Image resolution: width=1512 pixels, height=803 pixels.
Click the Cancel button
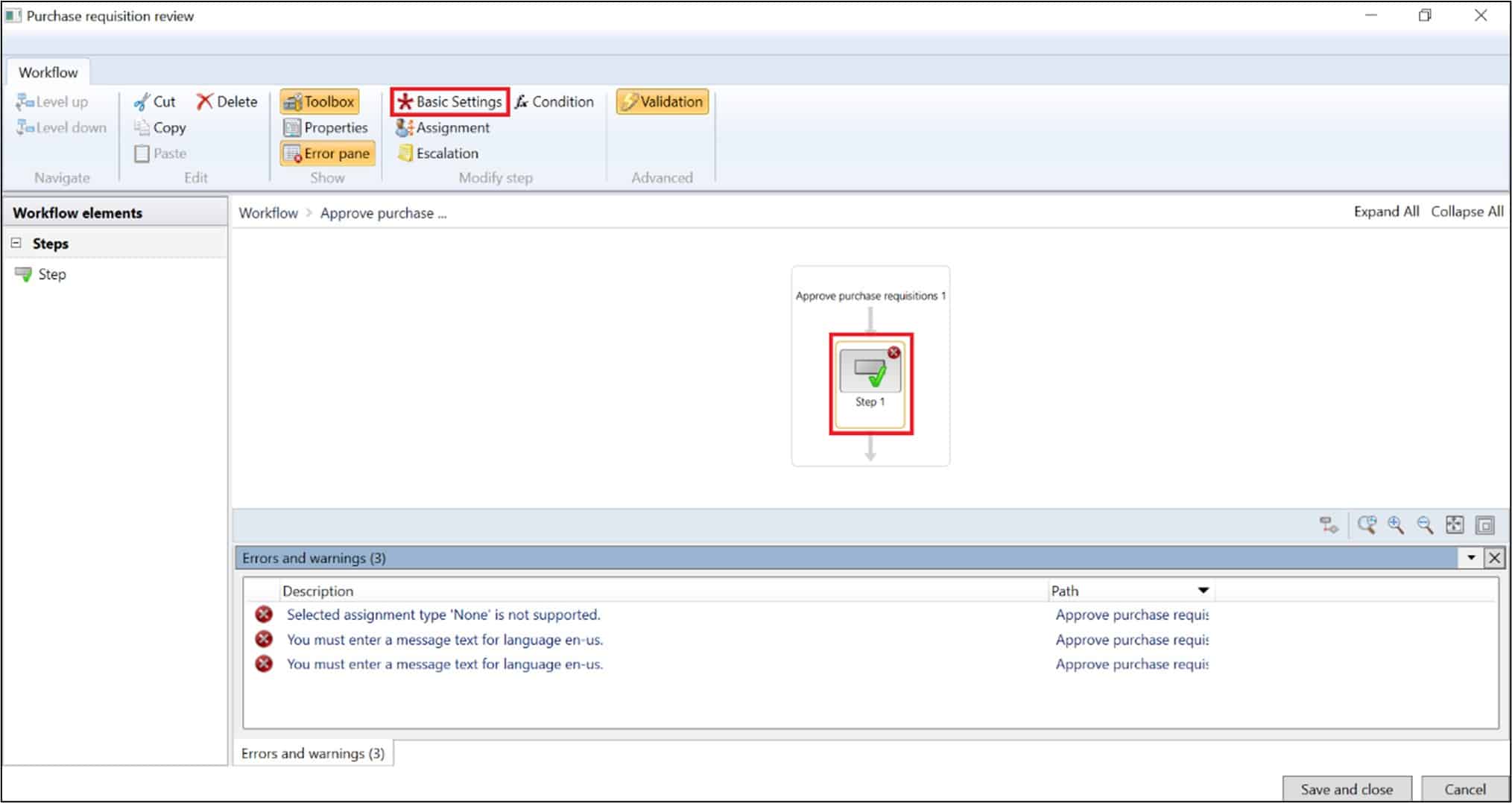click(x=1464, y=789)
